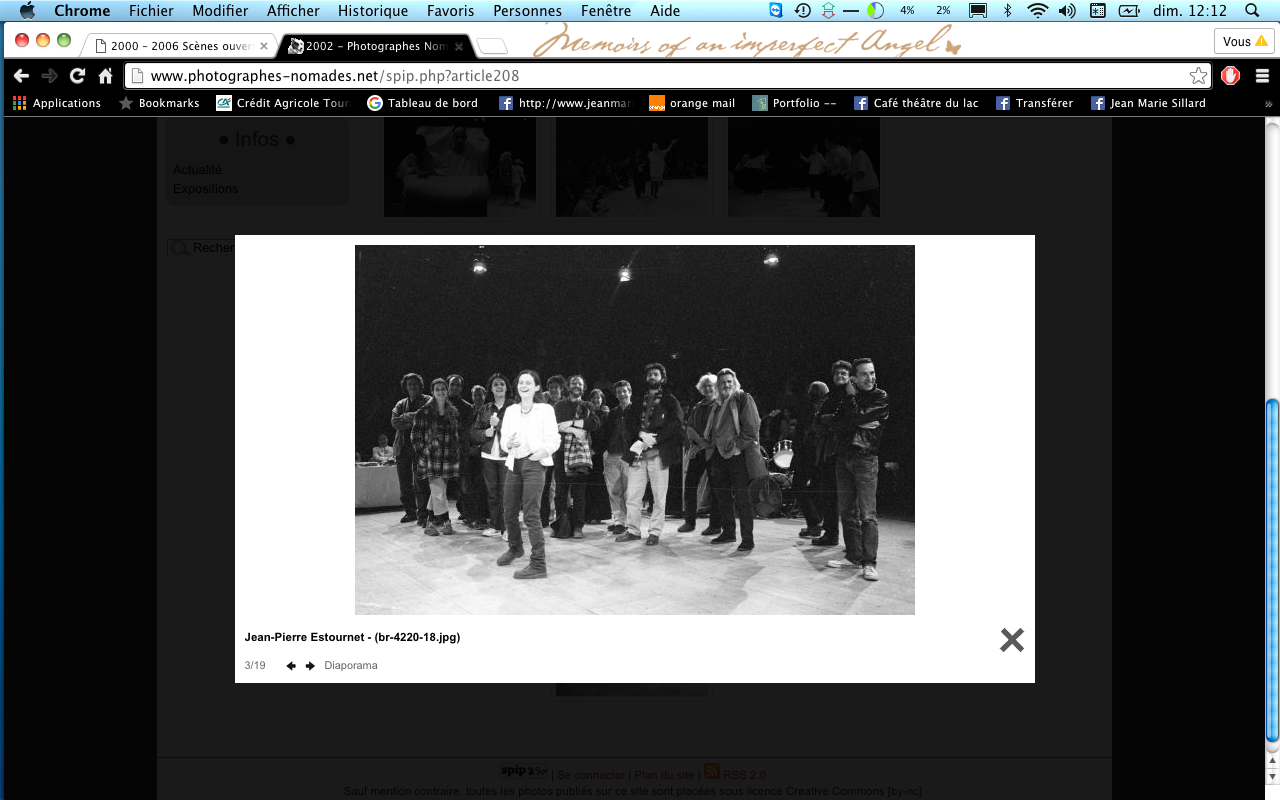Open the Chrome application menu
This screenshot has width=1280, height=800.
click(x=82, y=11)
